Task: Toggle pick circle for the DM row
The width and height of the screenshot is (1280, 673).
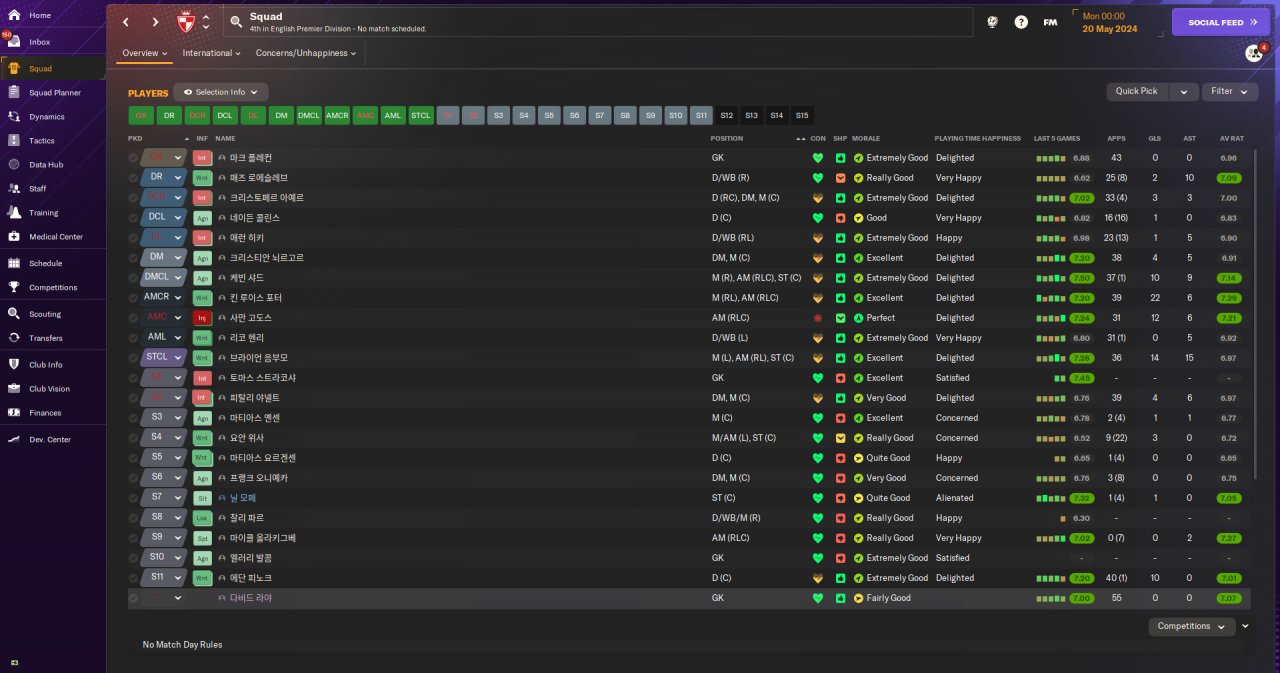Action: [x=133, y=258]
